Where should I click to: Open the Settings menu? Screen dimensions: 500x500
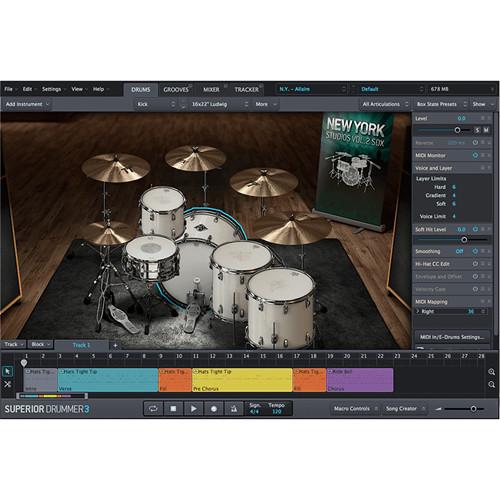coord(53,89)
